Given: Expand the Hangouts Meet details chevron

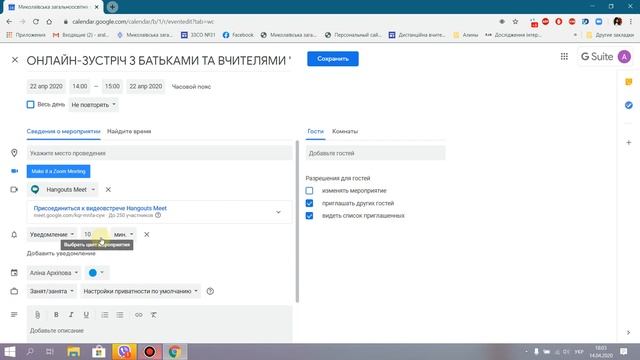Looking at the screenshot, I should [x=278, y=212].
